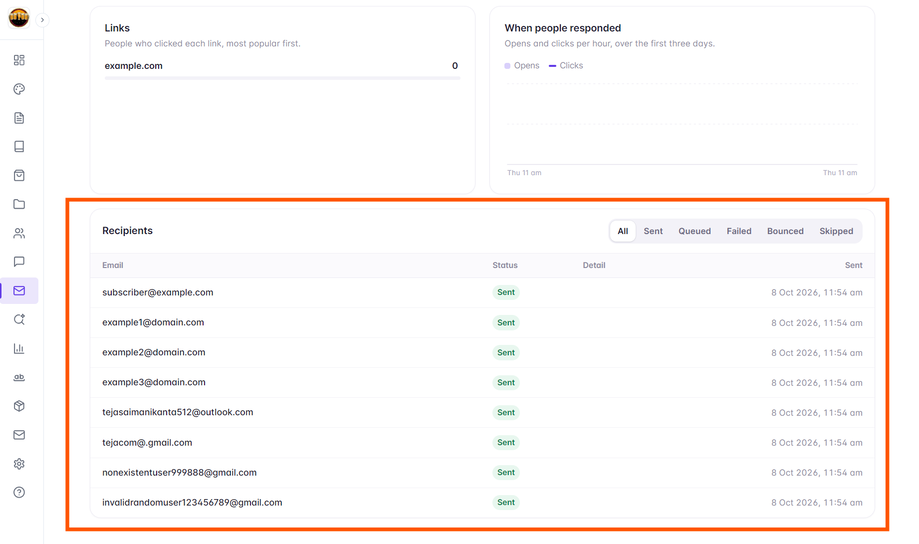Select tejacom@.gmail.com recipient email
This screenshot has height=544, width=919.
tap(147, 442)
